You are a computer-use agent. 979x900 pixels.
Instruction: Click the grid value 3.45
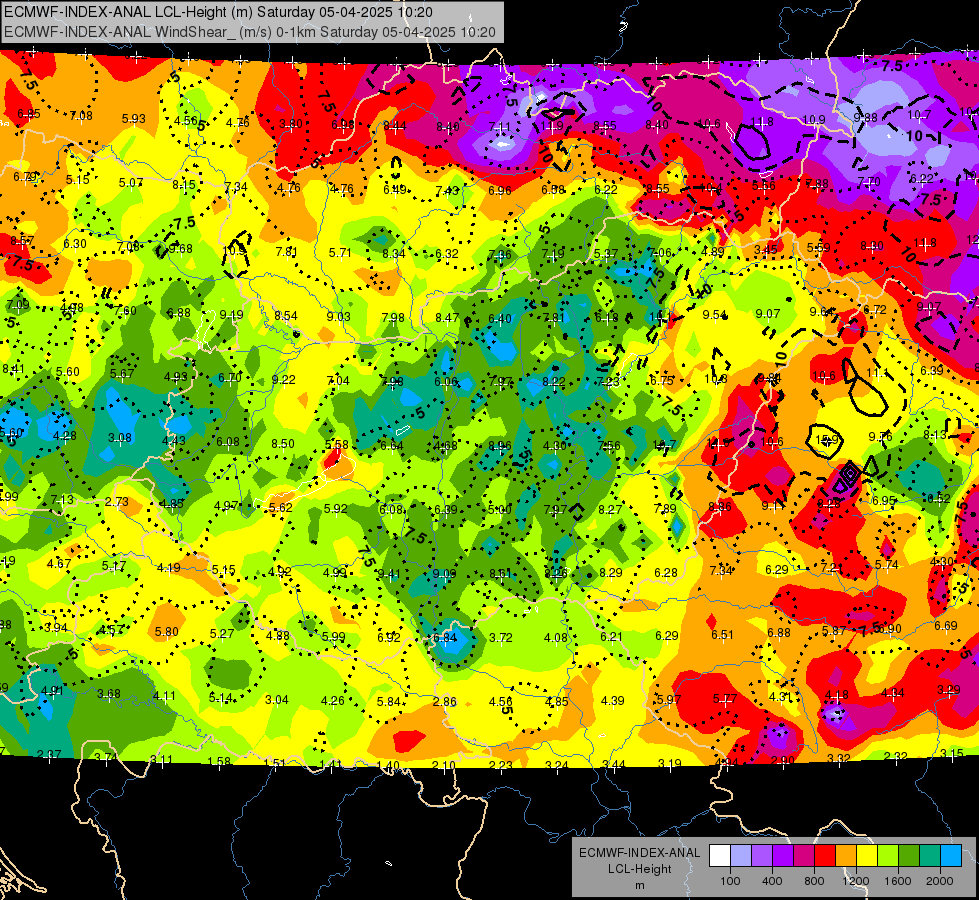coord(765,250)
